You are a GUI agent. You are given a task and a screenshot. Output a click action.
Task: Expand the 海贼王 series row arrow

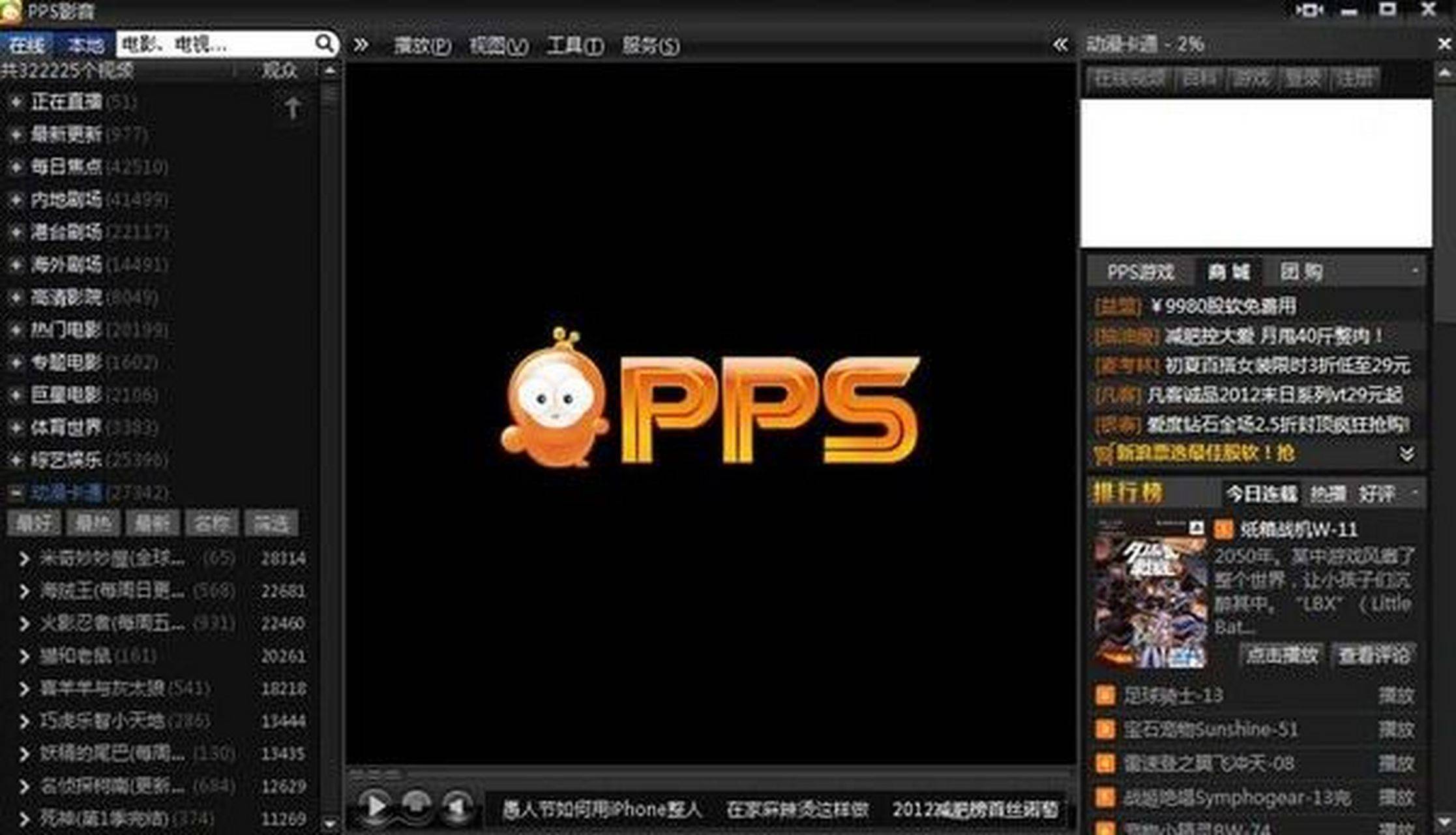click(x=24, y=591)
